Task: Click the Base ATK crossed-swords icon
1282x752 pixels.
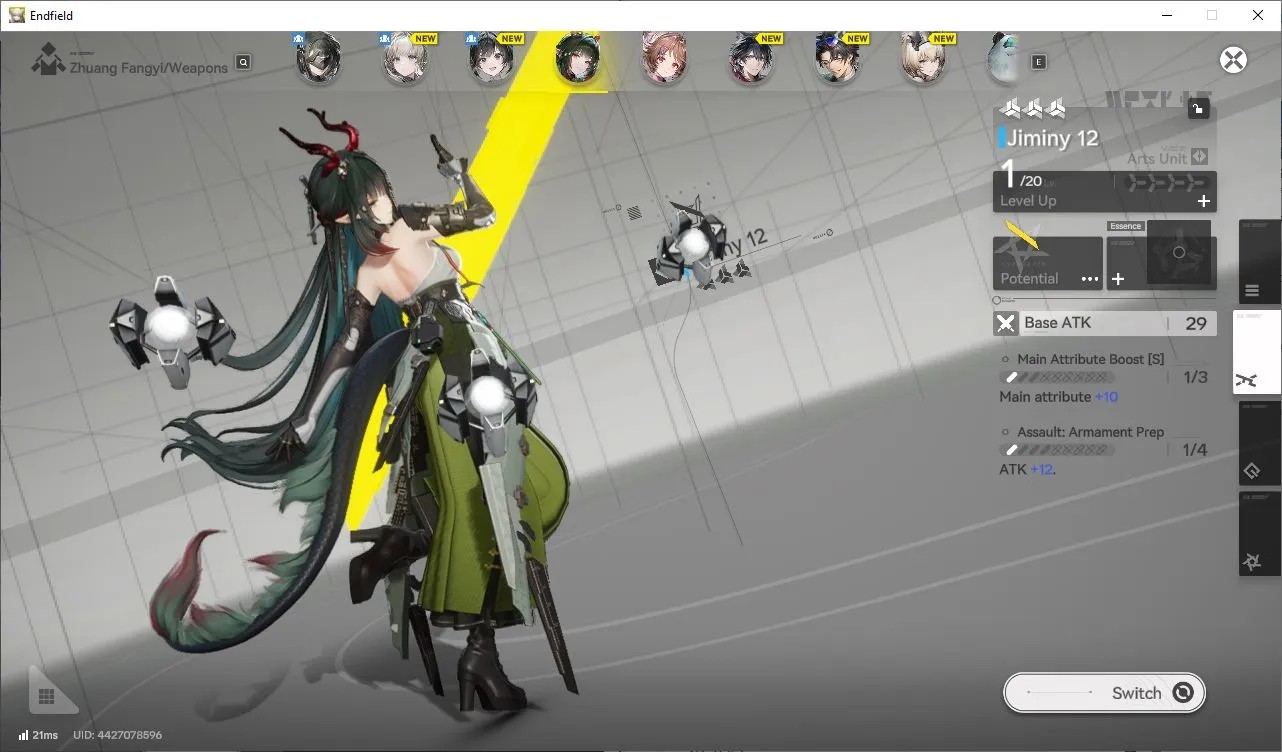Action: 1005,323
